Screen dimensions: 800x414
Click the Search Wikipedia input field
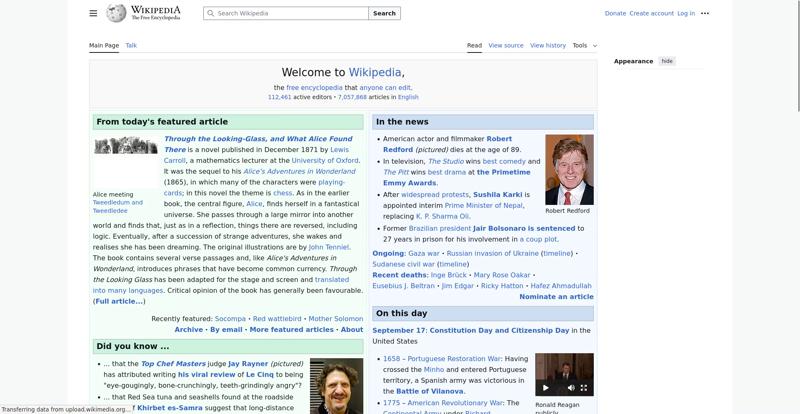286,13
